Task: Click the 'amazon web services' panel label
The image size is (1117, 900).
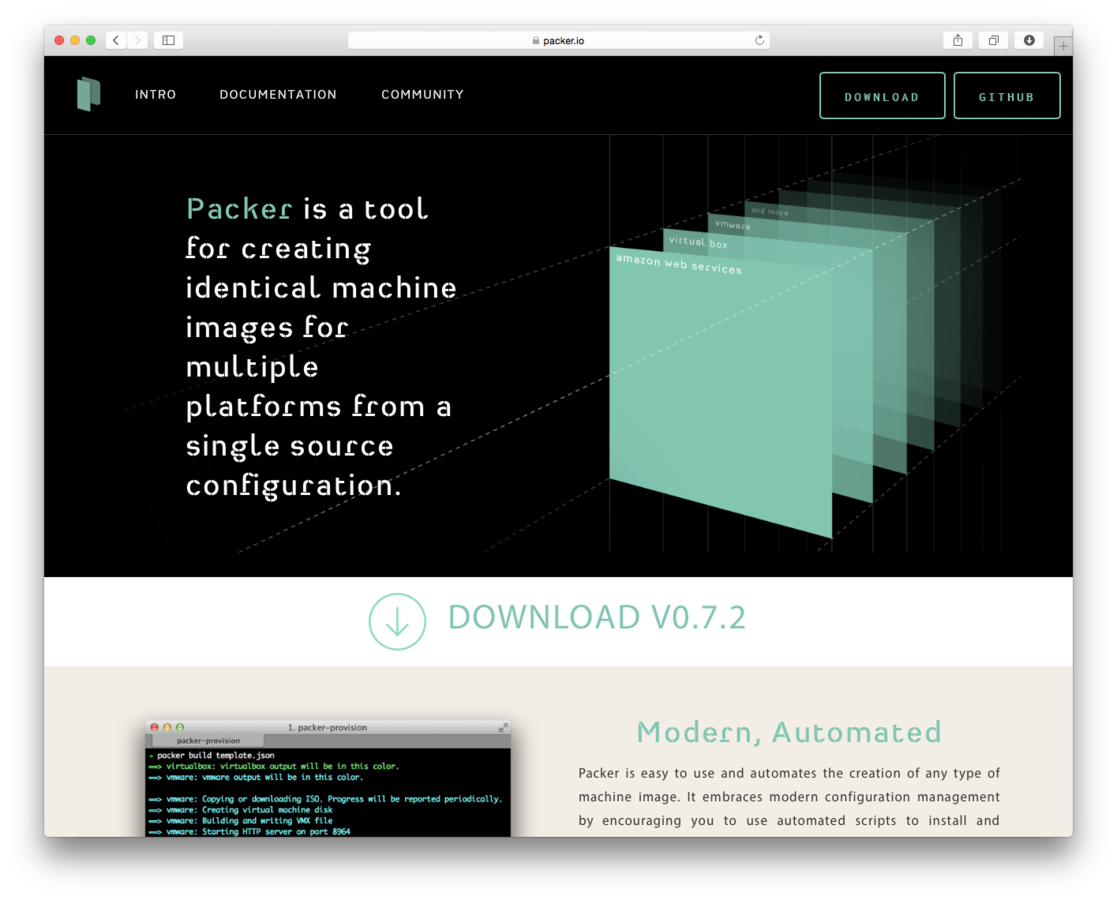Action: pyautogui.click(x=678, y=264)
